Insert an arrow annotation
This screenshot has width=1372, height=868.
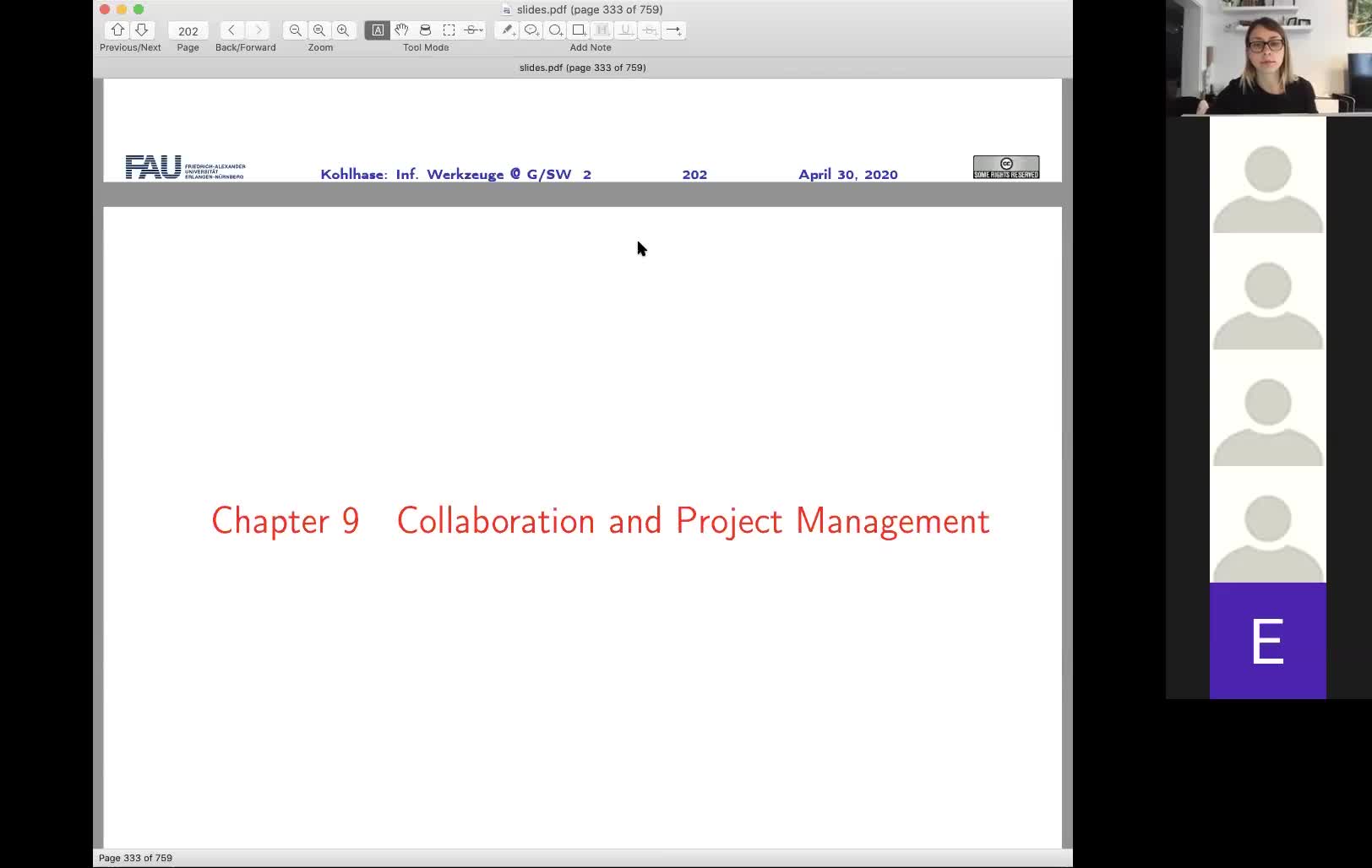click(673, 30)
